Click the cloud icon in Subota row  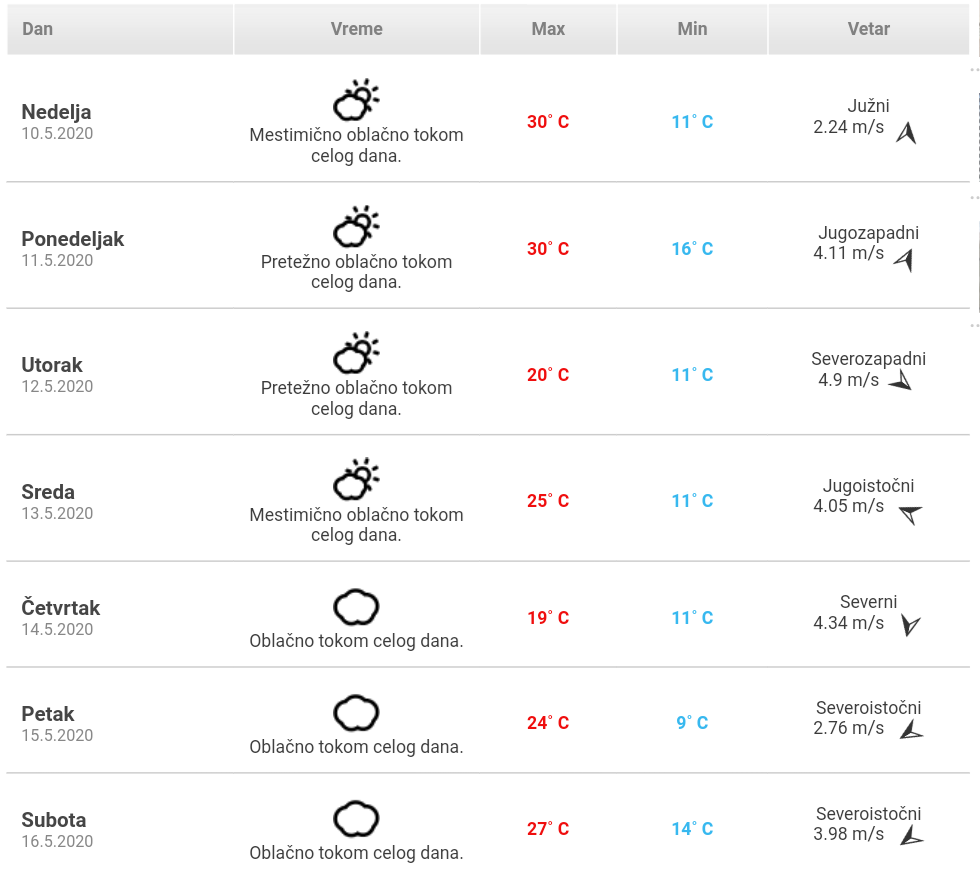pos(356,819)
